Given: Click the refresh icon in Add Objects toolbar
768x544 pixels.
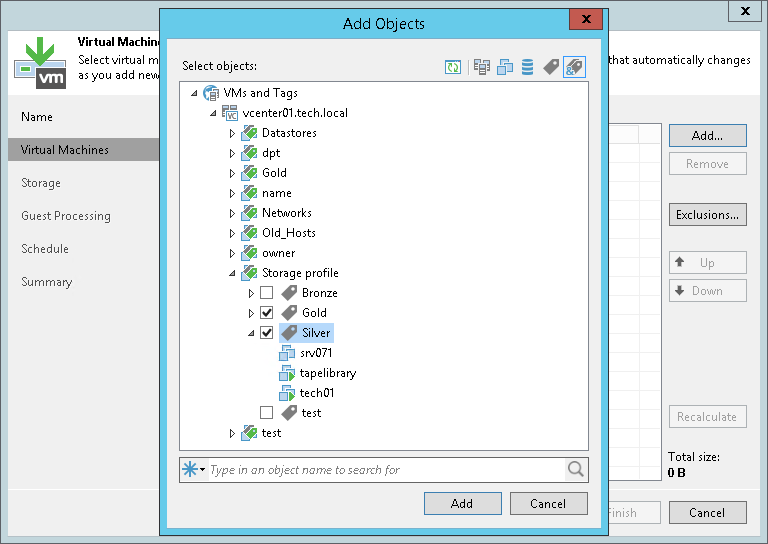Looking at the screenshot, I should (453, 67).
